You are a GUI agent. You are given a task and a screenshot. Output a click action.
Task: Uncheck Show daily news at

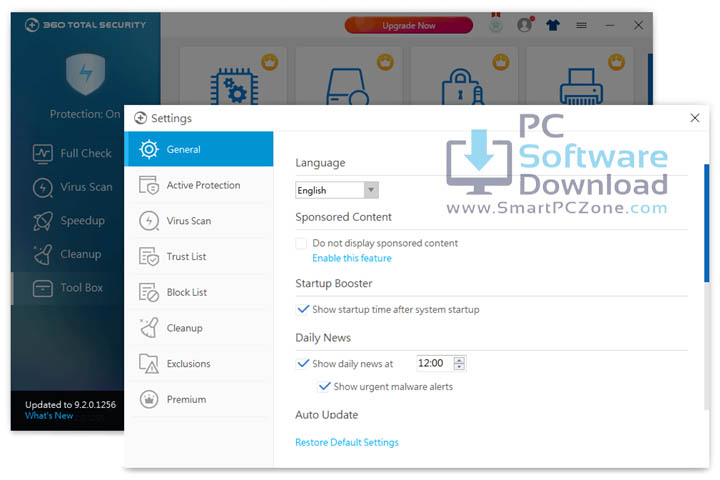click(303, 363)
